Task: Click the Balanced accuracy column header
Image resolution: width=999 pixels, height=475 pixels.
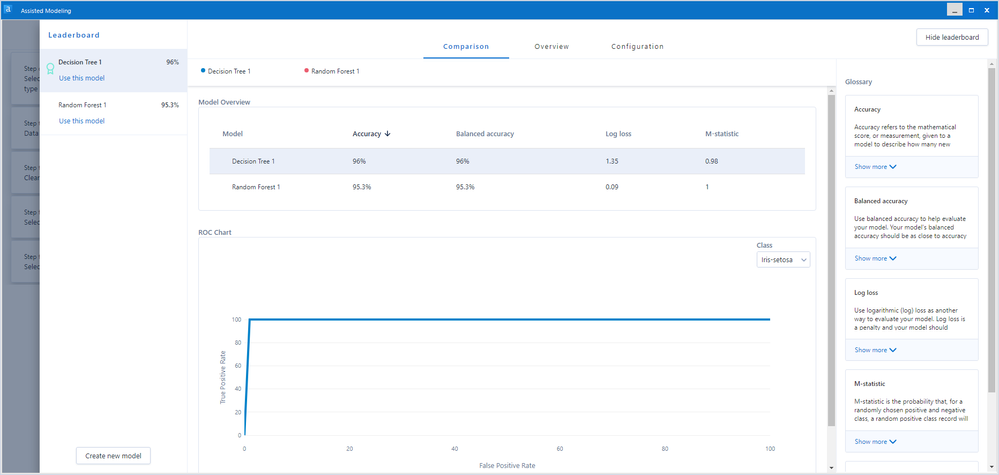Action: 485,134
